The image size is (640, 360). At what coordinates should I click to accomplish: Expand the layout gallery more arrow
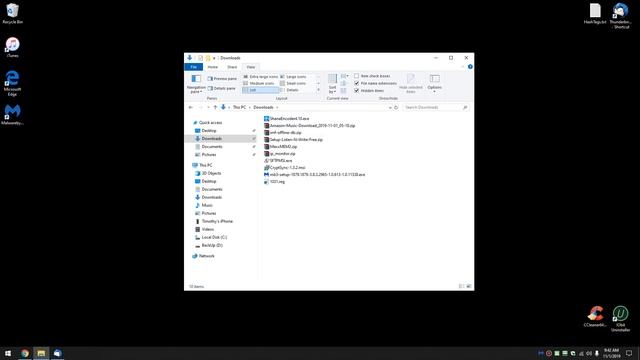318,90
